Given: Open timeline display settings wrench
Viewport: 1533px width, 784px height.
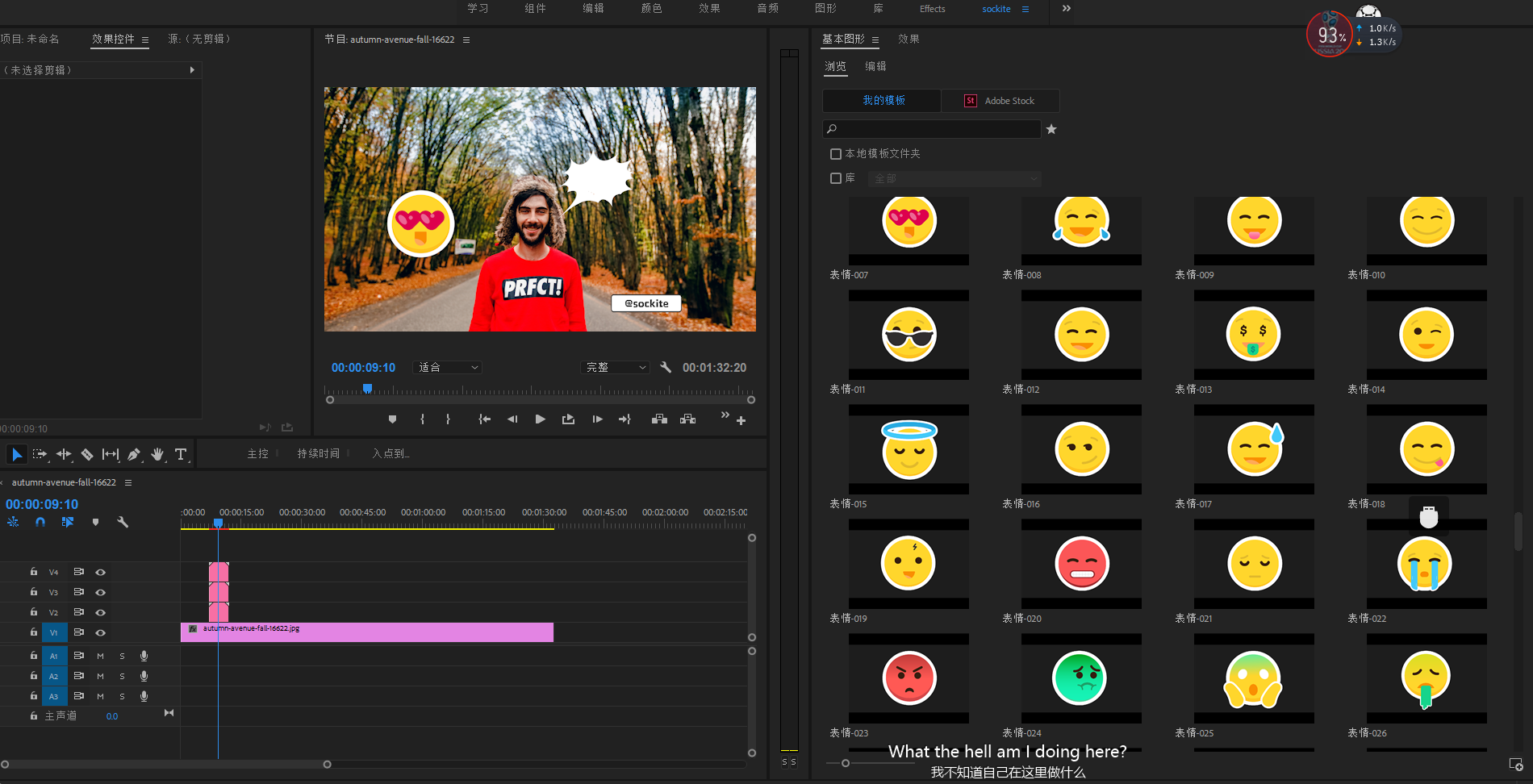Looking at the screenshot, I should coord(123,522).
